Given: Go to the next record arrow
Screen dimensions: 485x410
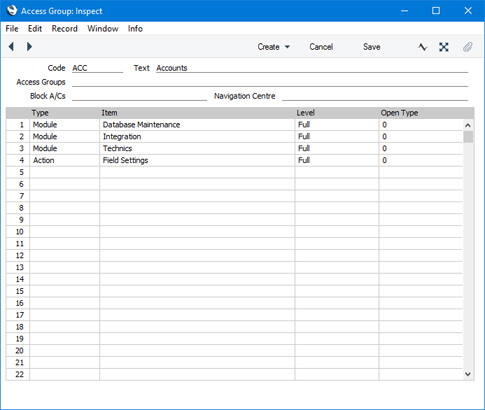Looking at the screenshot, I should tap(29, 47).
